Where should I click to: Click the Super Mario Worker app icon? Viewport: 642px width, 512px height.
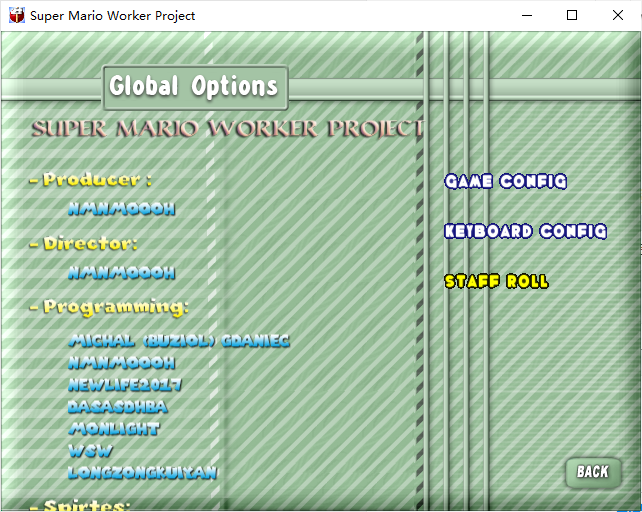coord(17,16)
